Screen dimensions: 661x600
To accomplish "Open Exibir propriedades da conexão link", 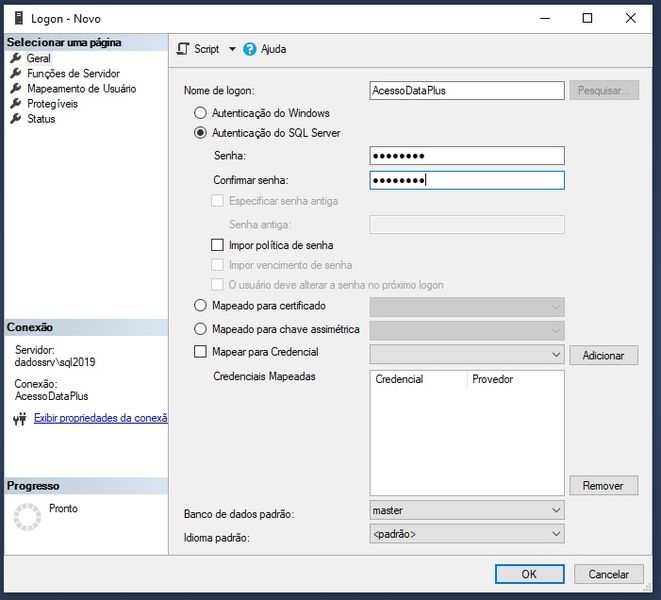I will [101, 418].
